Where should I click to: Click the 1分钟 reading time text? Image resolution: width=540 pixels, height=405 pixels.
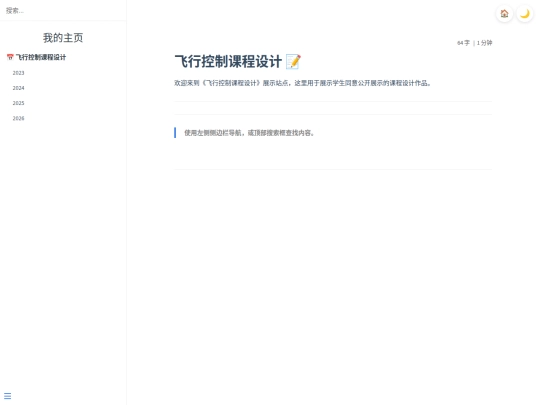(x=485, y=43)
